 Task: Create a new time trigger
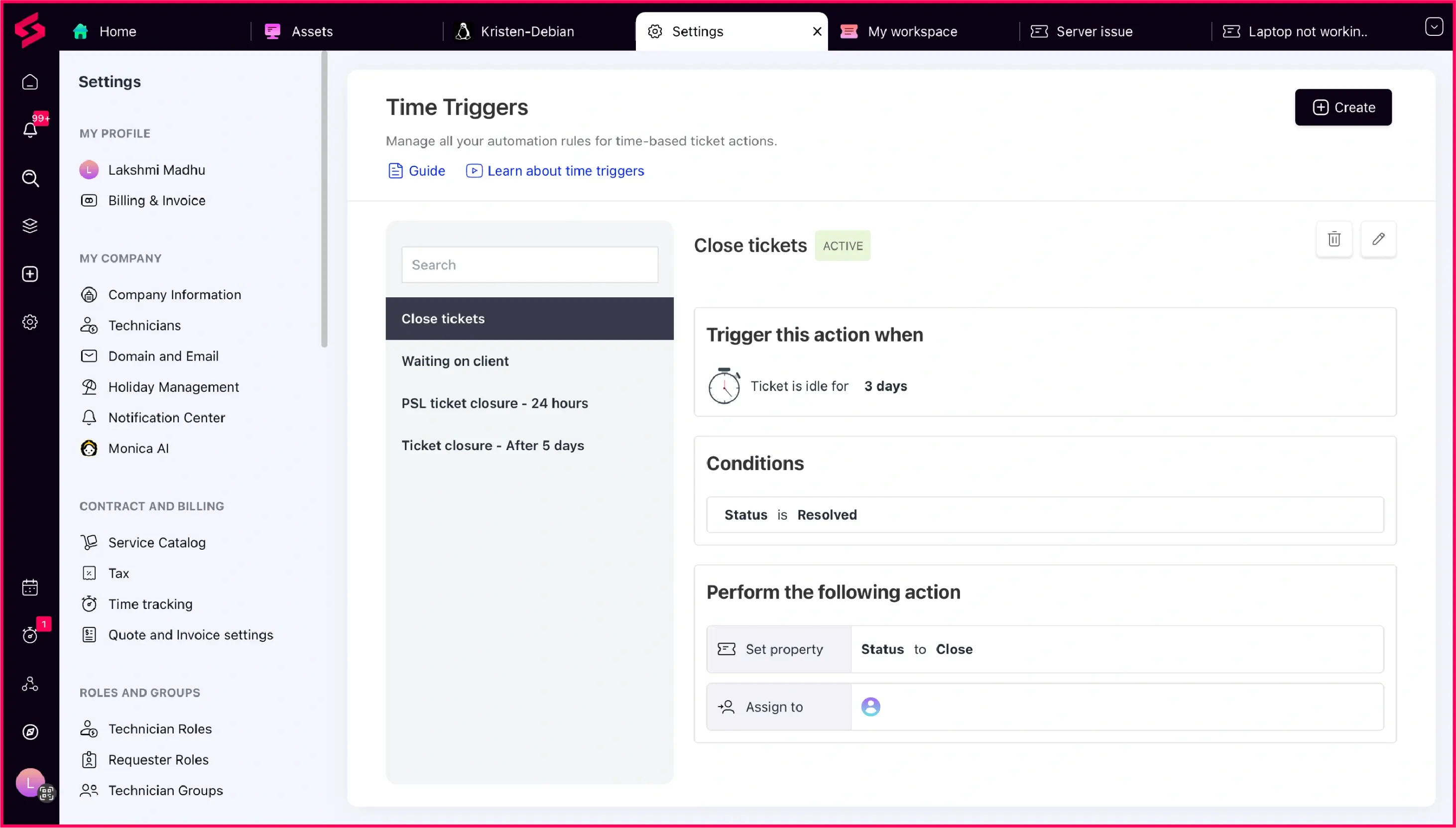point(1343,108)
